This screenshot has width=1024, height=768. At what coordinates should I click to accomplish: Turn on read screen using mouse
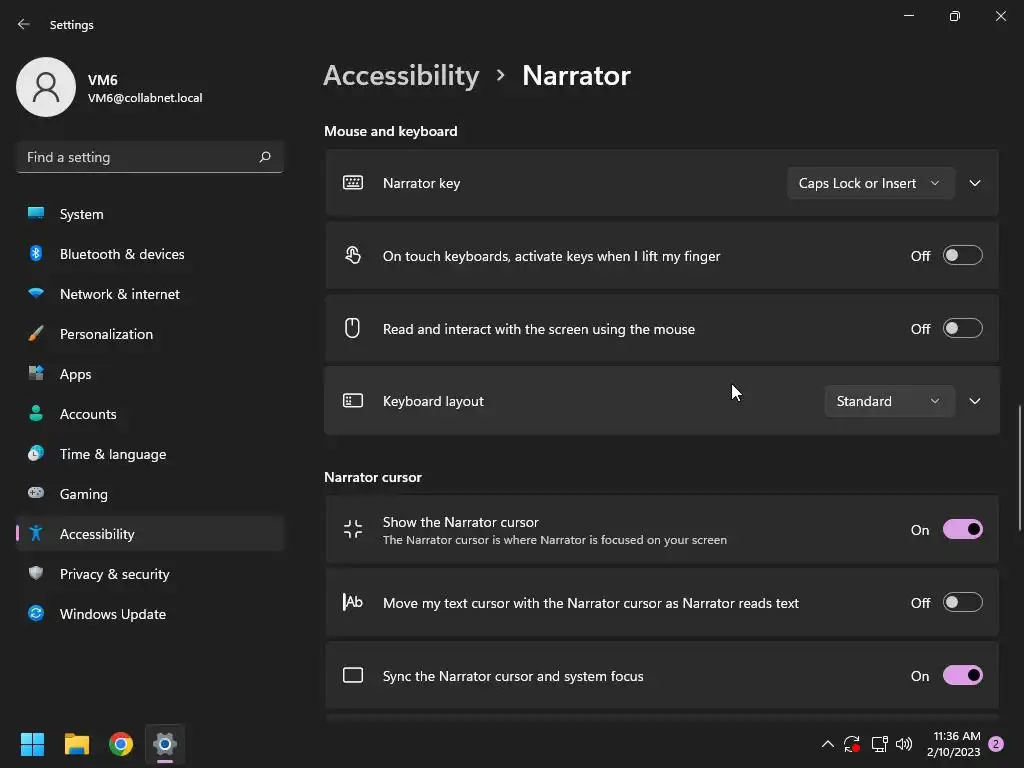click(x=962, y=329)
